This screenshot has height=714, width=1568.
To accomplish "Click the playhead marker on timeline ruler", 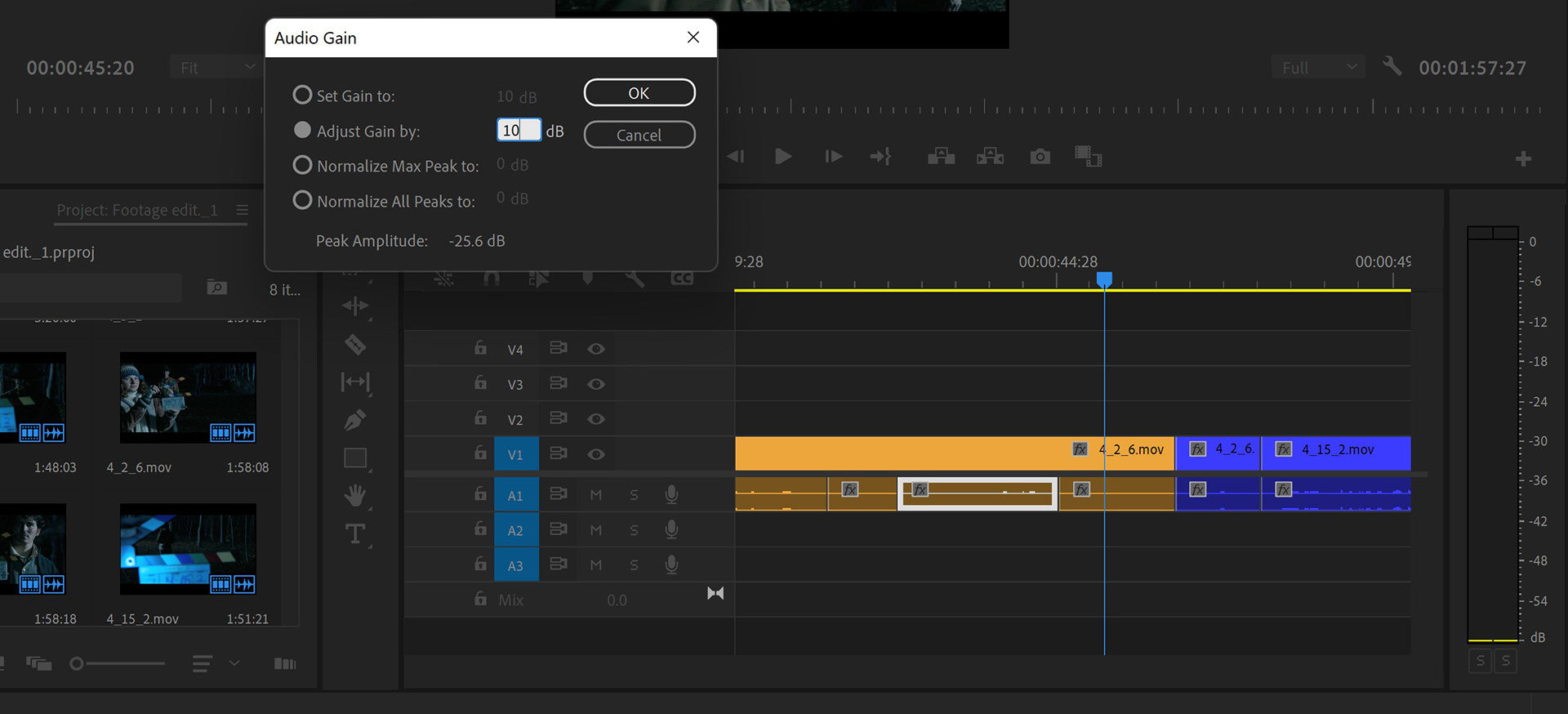I will pos(1104,279).
